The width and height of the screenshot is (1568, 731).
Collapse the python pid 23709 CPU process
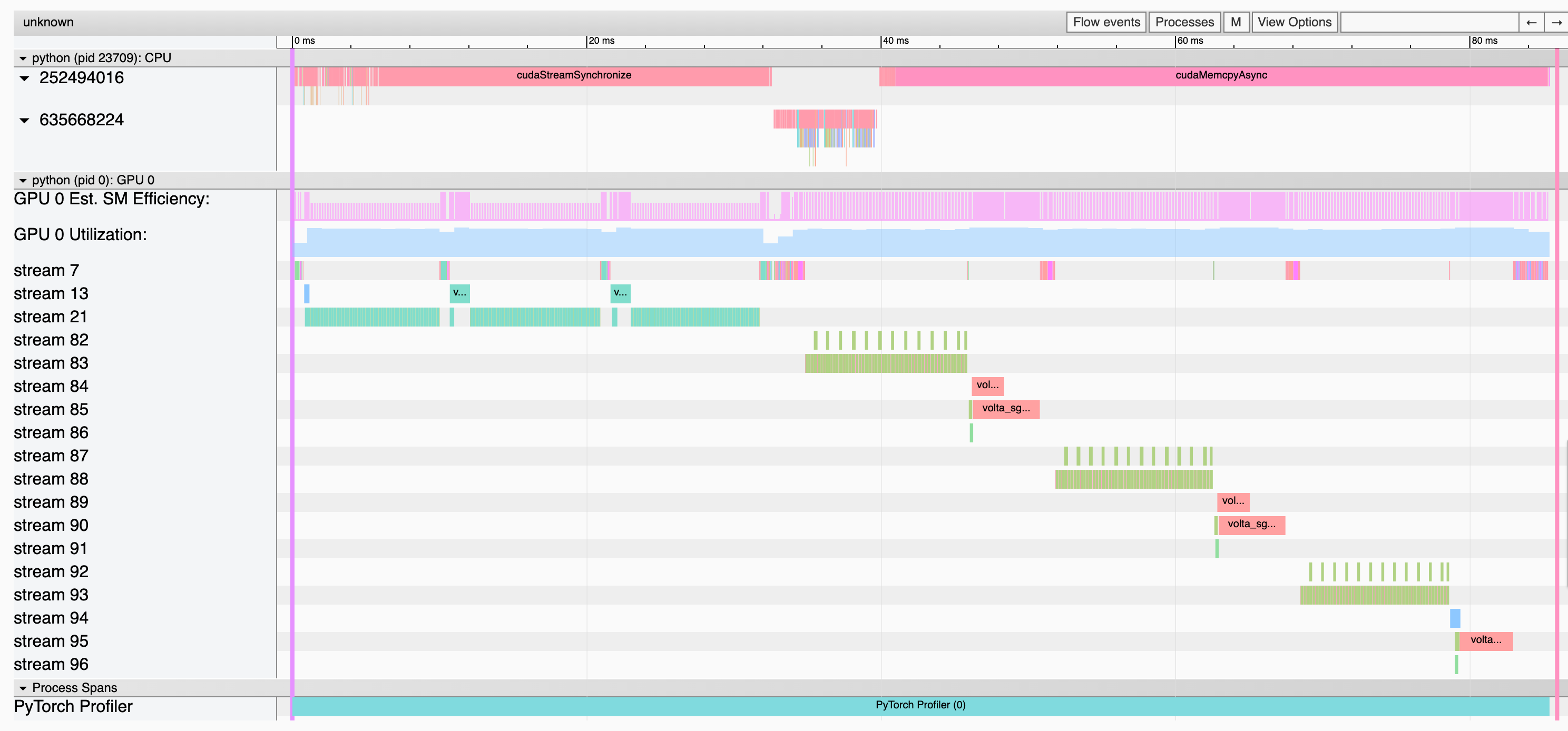tap(23, 58)
